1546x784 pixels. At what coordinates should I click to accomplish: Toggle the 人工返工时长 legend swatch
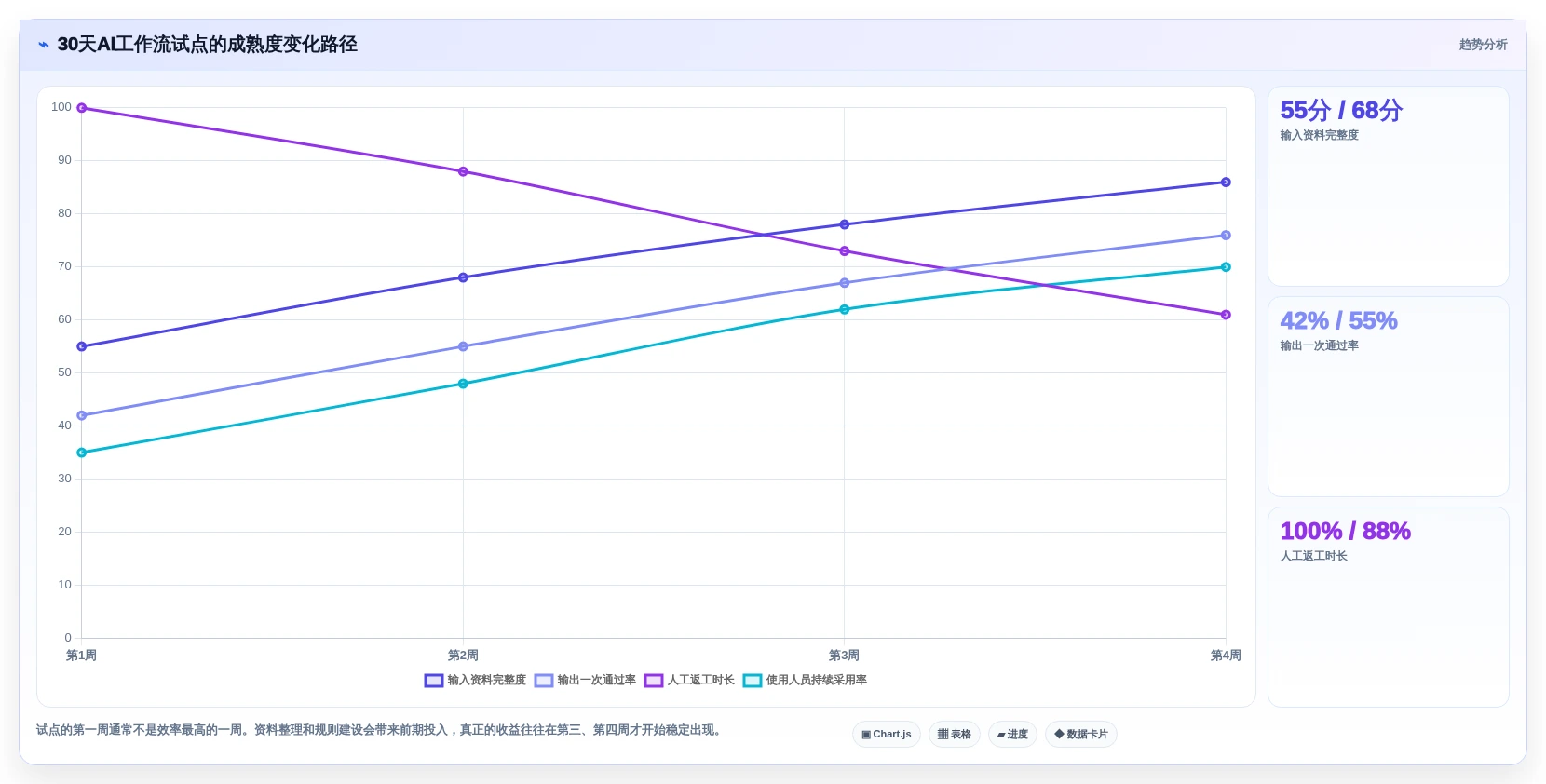tap(654, 681)
